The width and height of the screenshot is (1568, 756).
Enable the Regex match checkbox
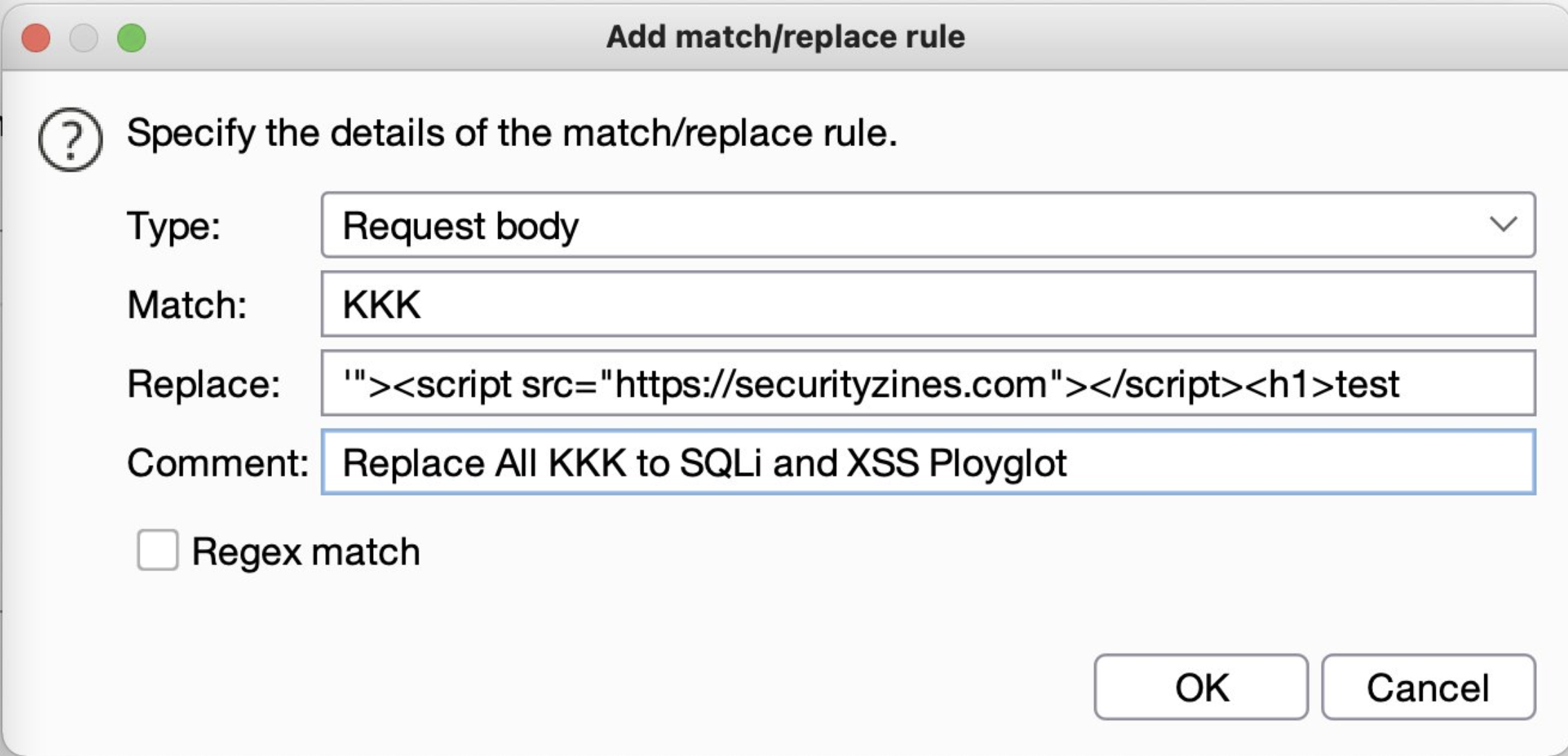[158, 550]
